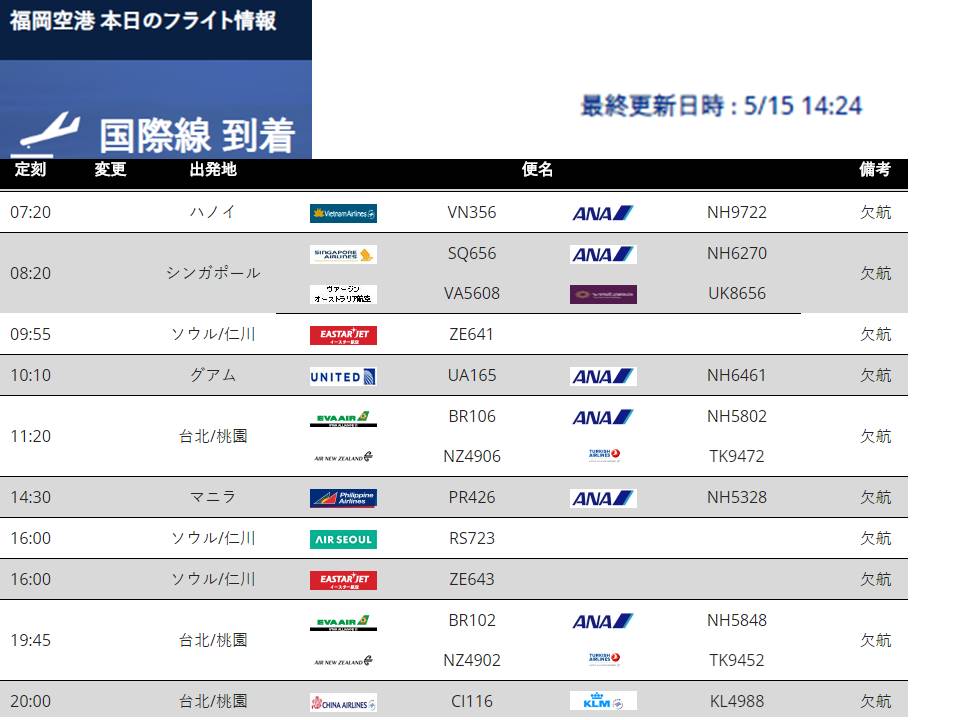The width and height of the screenshot is (960, 720).
Task: Click the 出発地 column header
Action: pos(213,169)
